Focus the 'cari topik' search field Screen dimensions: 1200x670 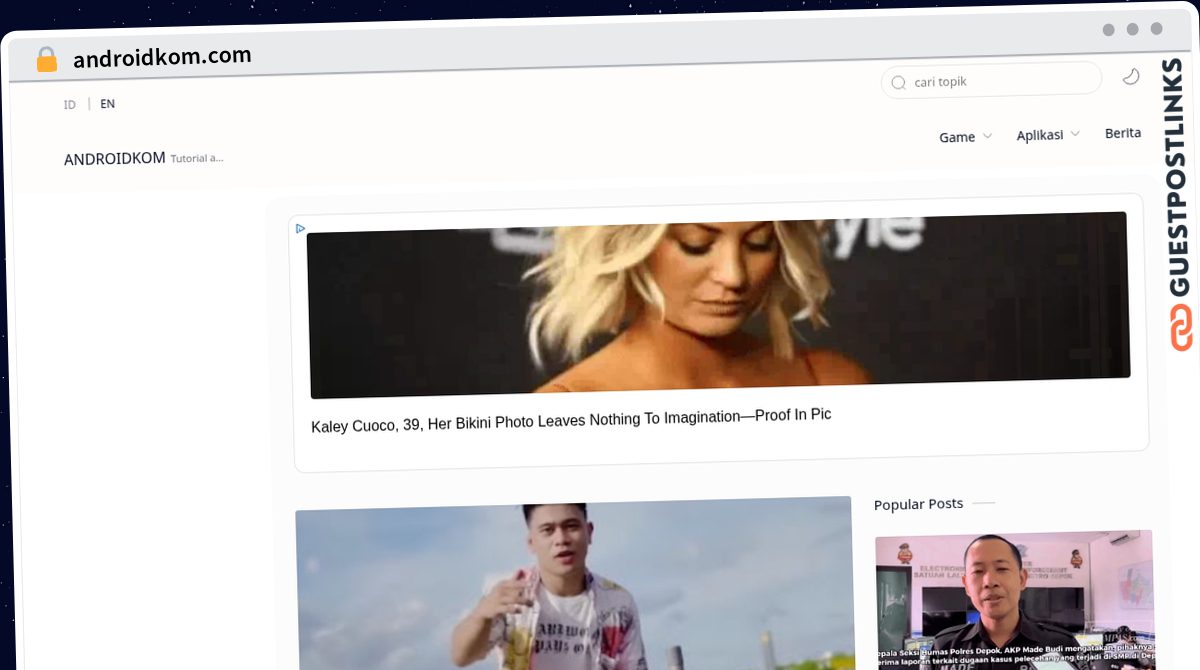click(x=1000, y=81)
